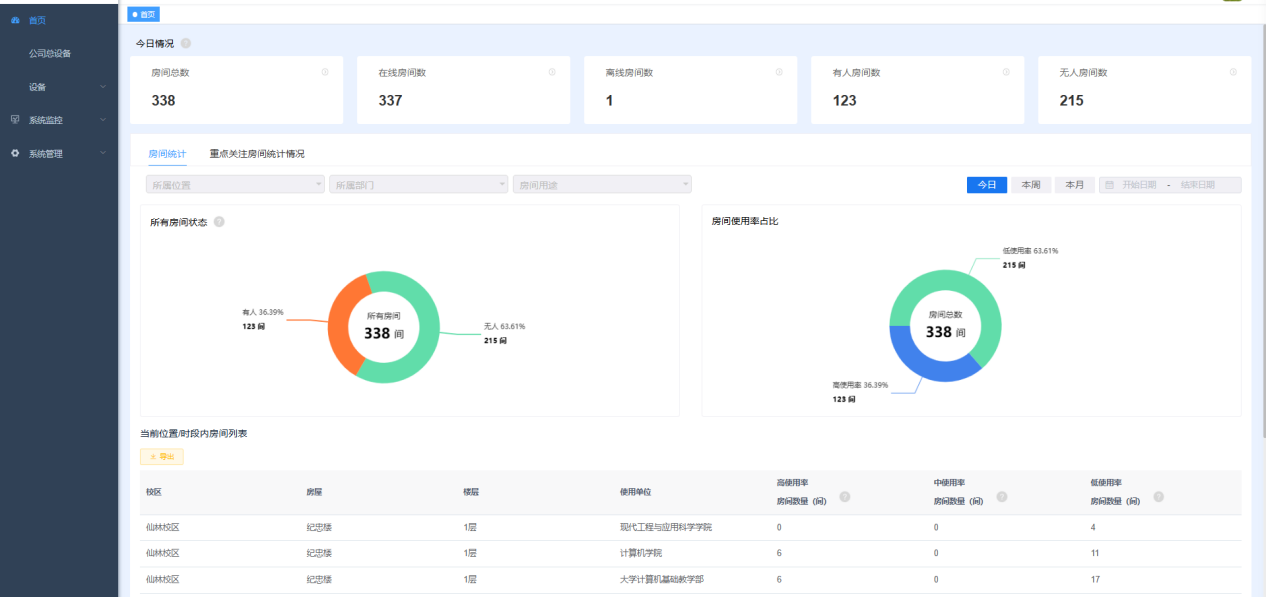Click calendar icon in date range picker
The width and height of the screenshot is (1266, 597).
coord(1110,185)
